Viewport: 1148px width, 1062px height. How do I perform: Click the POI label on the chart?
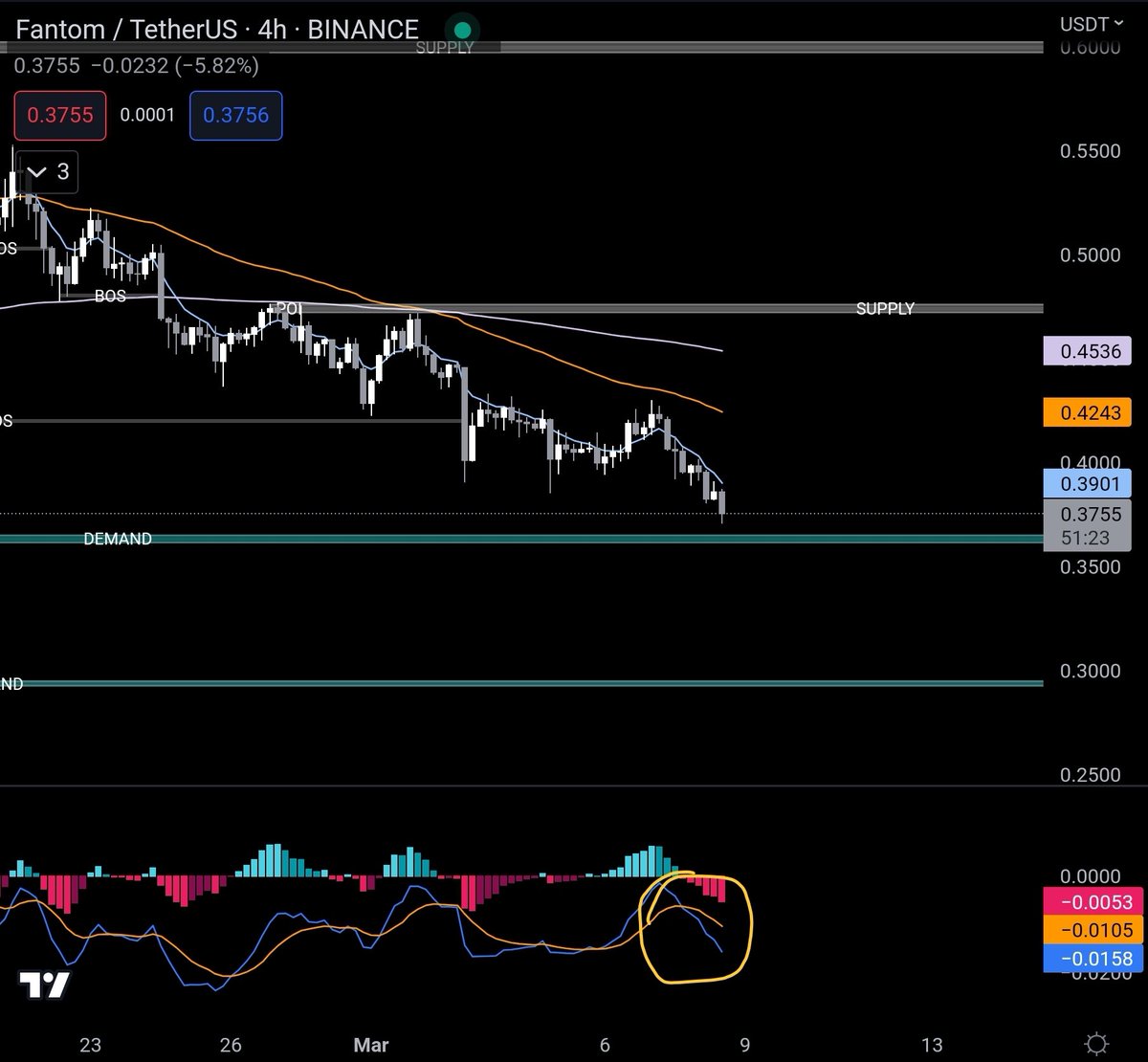[288, 308]
